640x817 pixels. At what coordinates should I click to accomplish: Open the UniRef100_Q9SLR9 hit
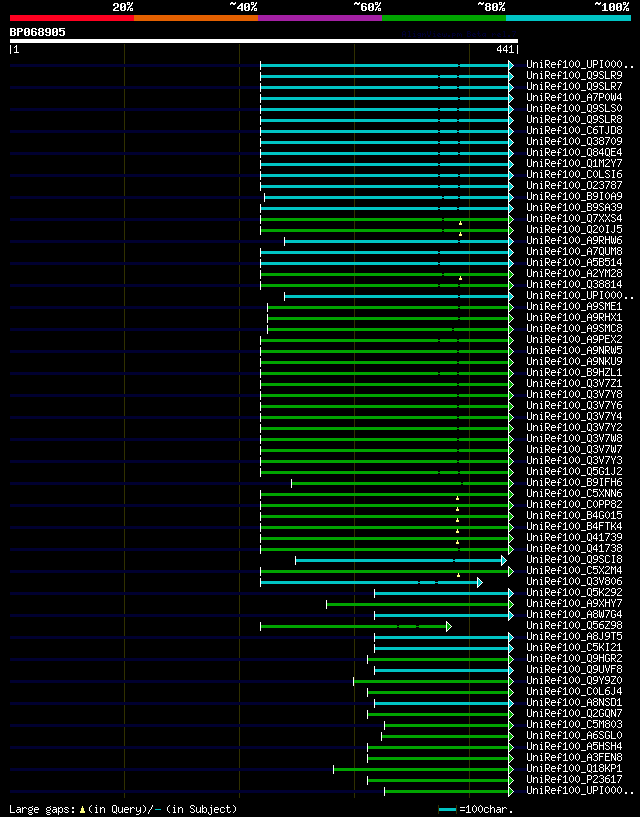[574, 76]
